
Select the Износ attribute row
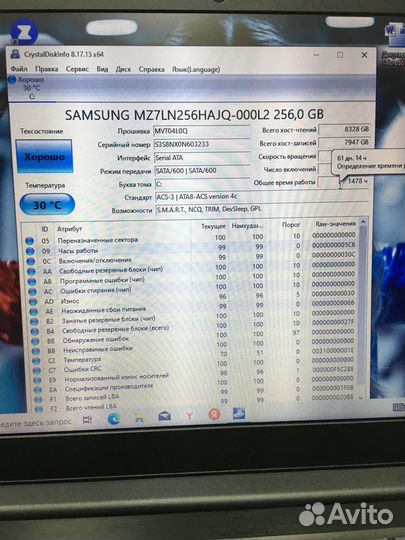coord(193,299)
